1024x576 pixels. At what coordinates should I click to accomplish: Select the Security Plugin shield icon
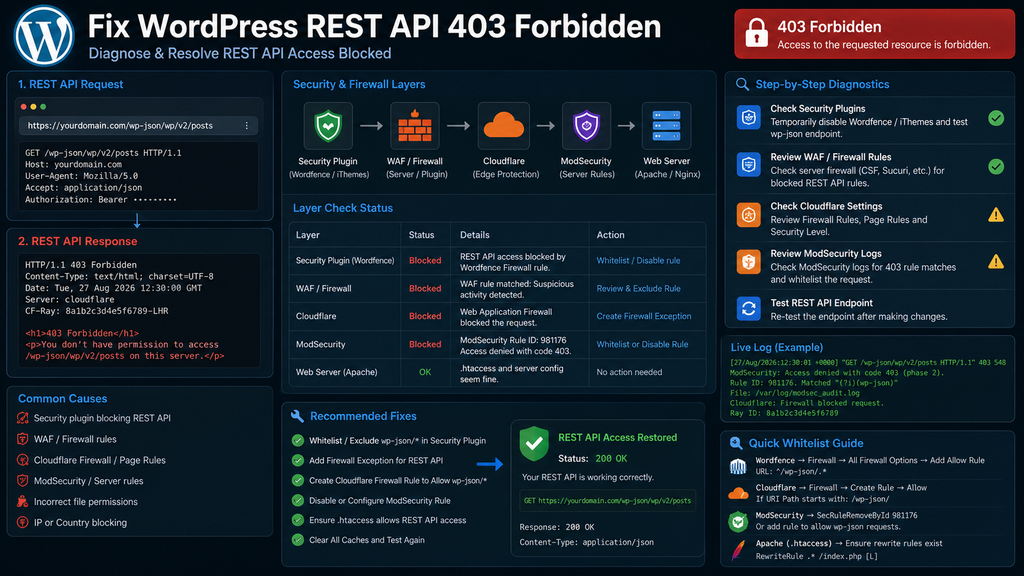click(328, 126)
